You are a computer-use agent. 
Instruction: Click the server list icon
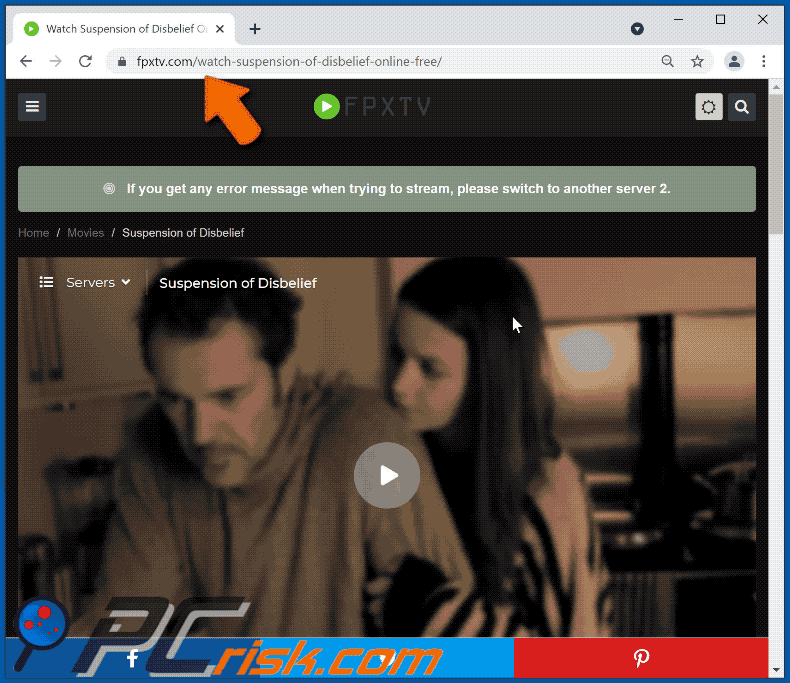tap(46, 282)
